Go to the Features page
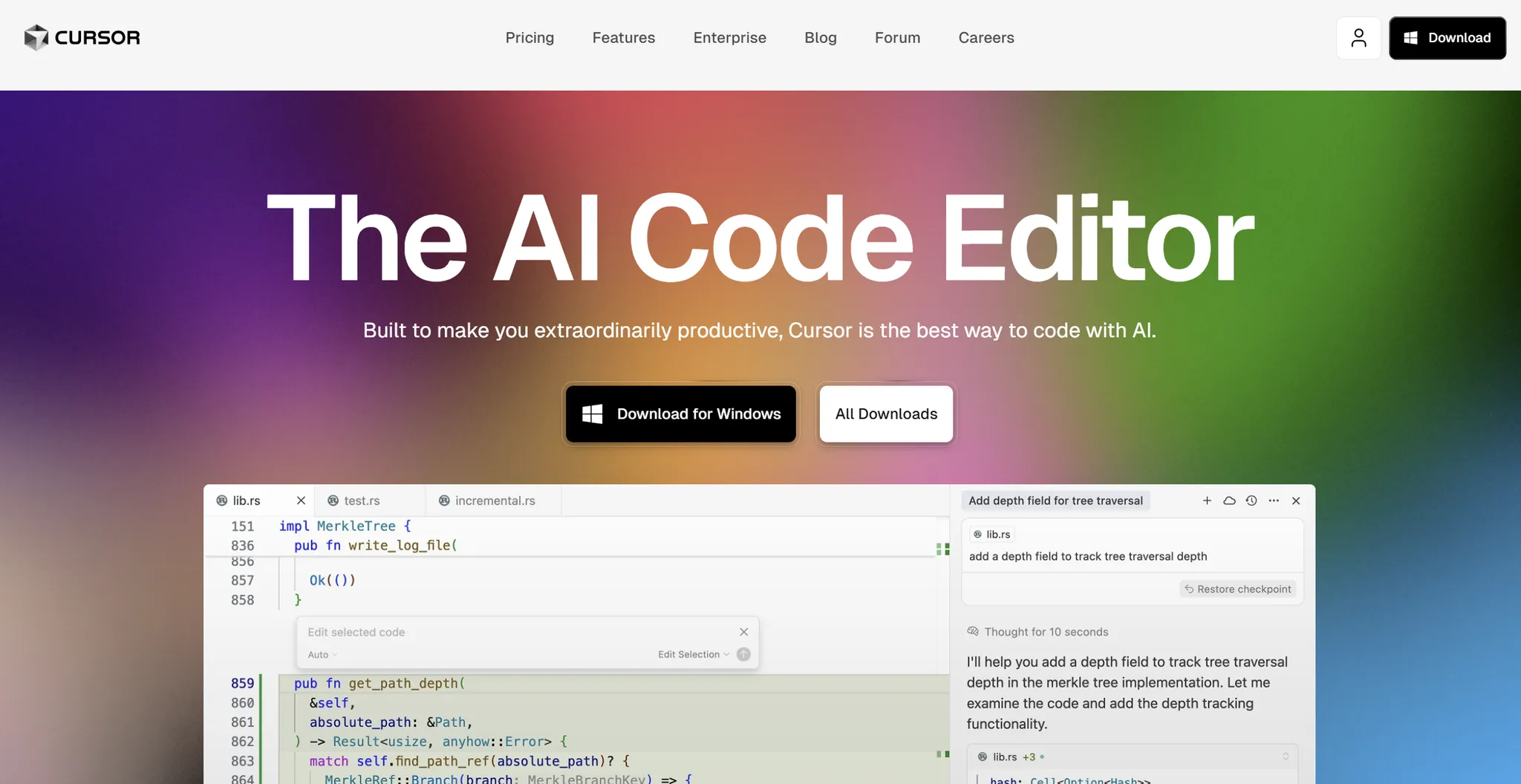1521x784 pixels. (624, 38)
